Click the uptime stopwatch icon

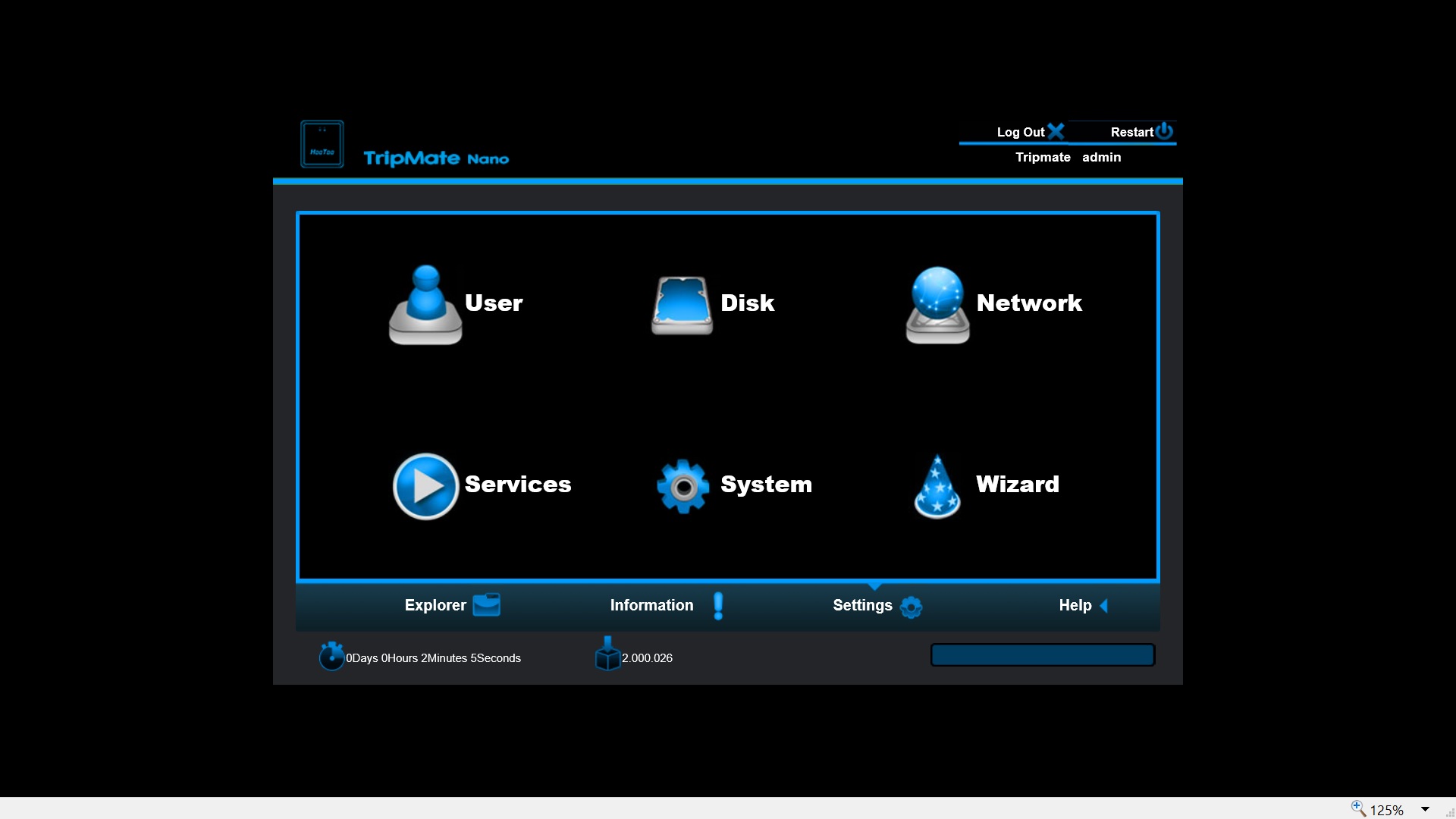point(331,657)
